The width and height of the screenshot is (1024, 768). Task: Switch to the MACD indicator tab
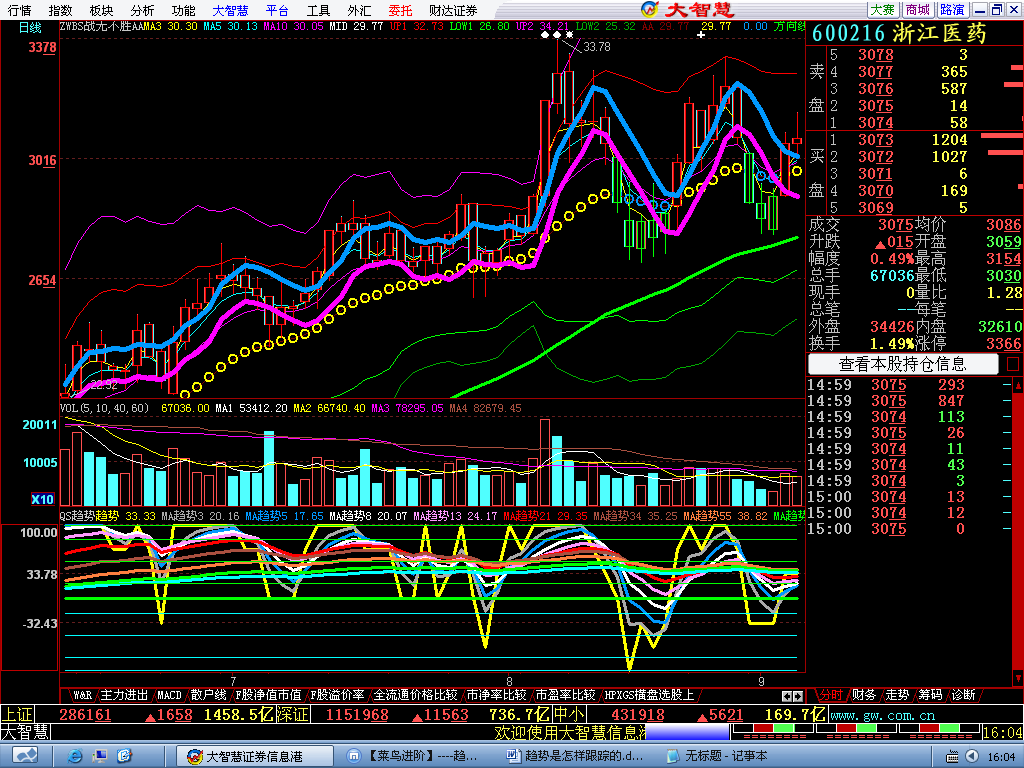[170, 695]
